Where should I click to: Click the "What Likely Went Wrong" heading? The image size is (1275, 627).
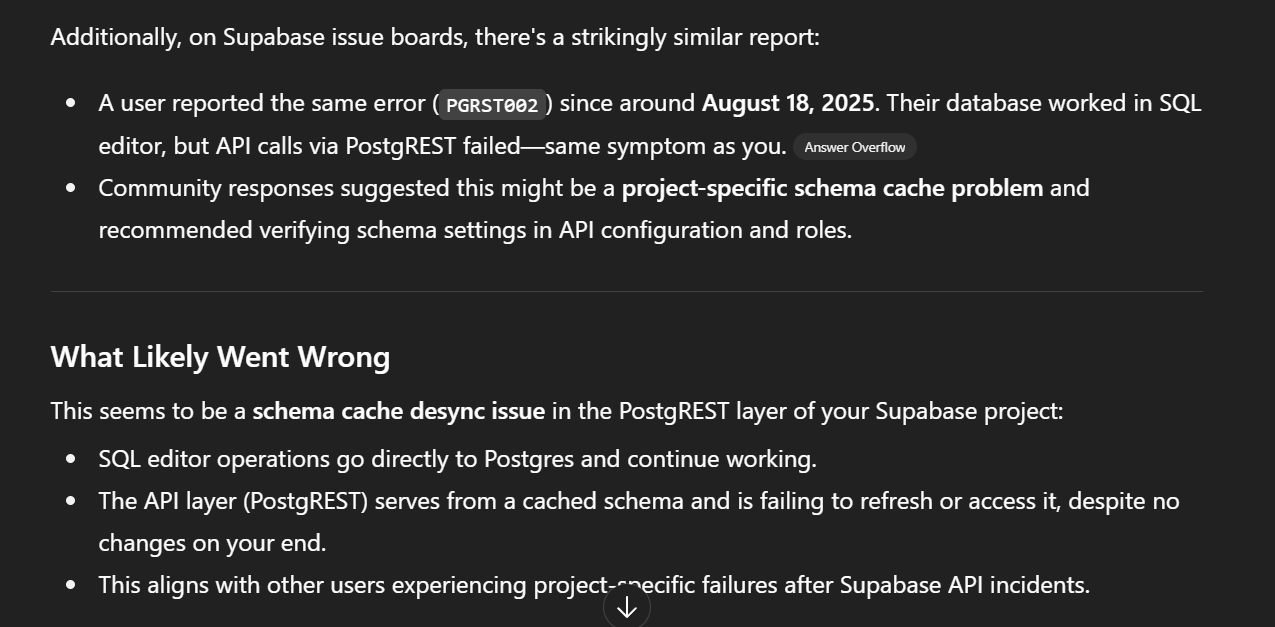220,357
